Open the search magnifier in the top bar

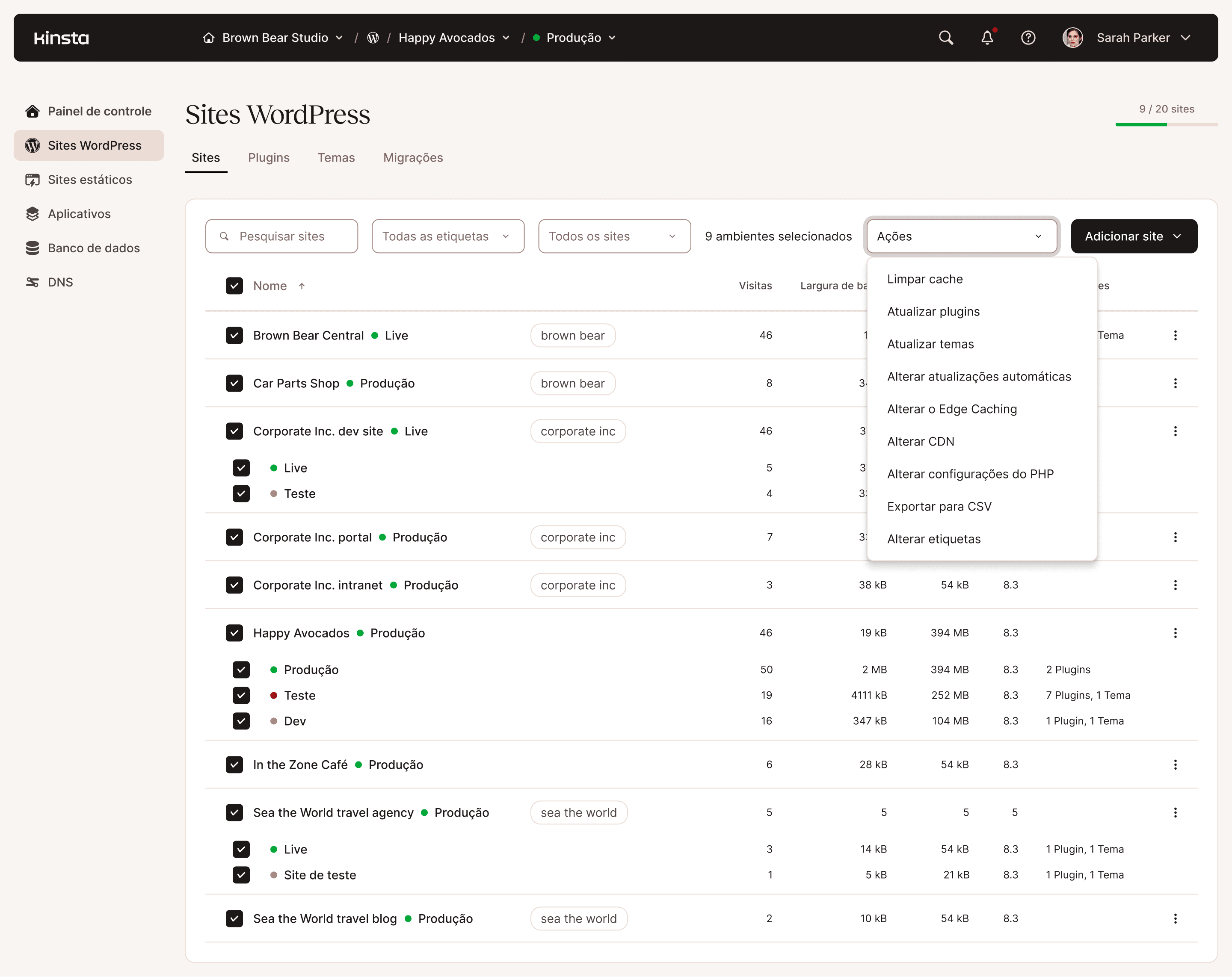[x=946, y=38]
